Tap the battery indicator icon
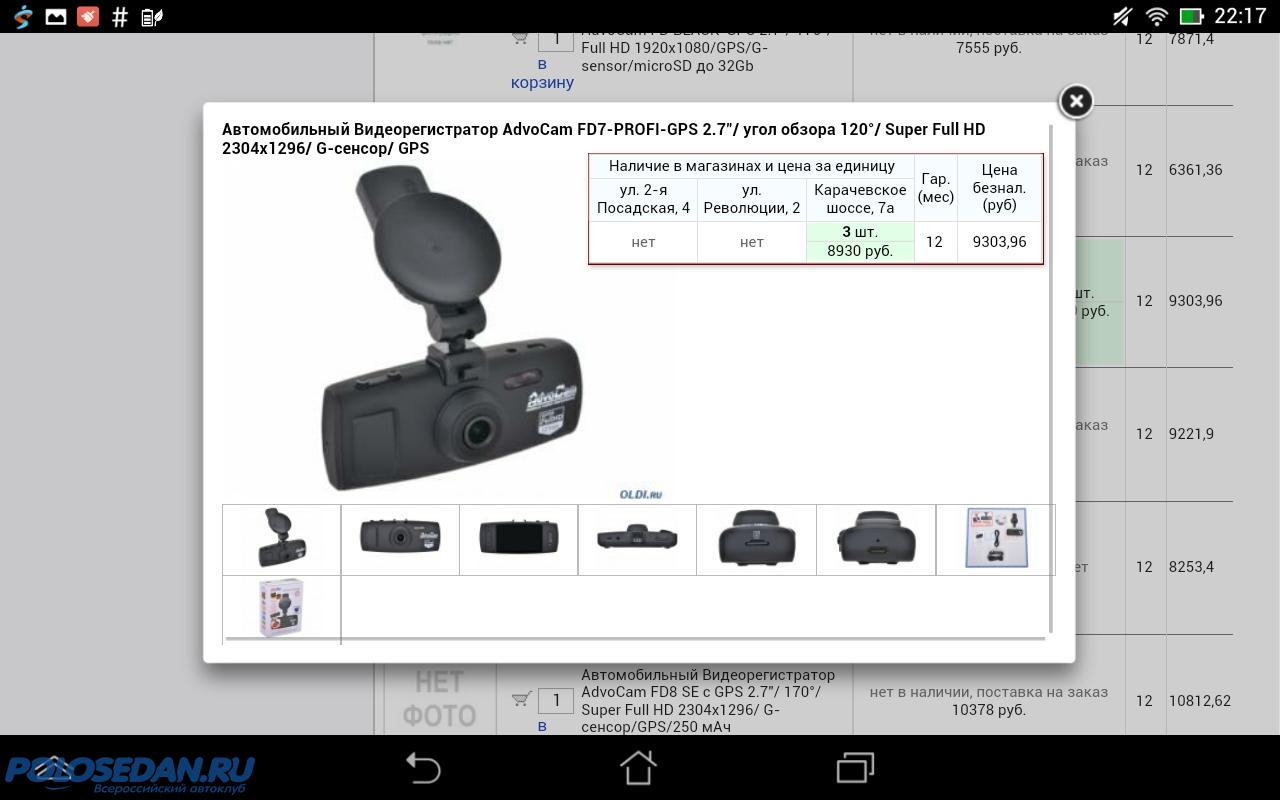 [x=1191, y=16]
